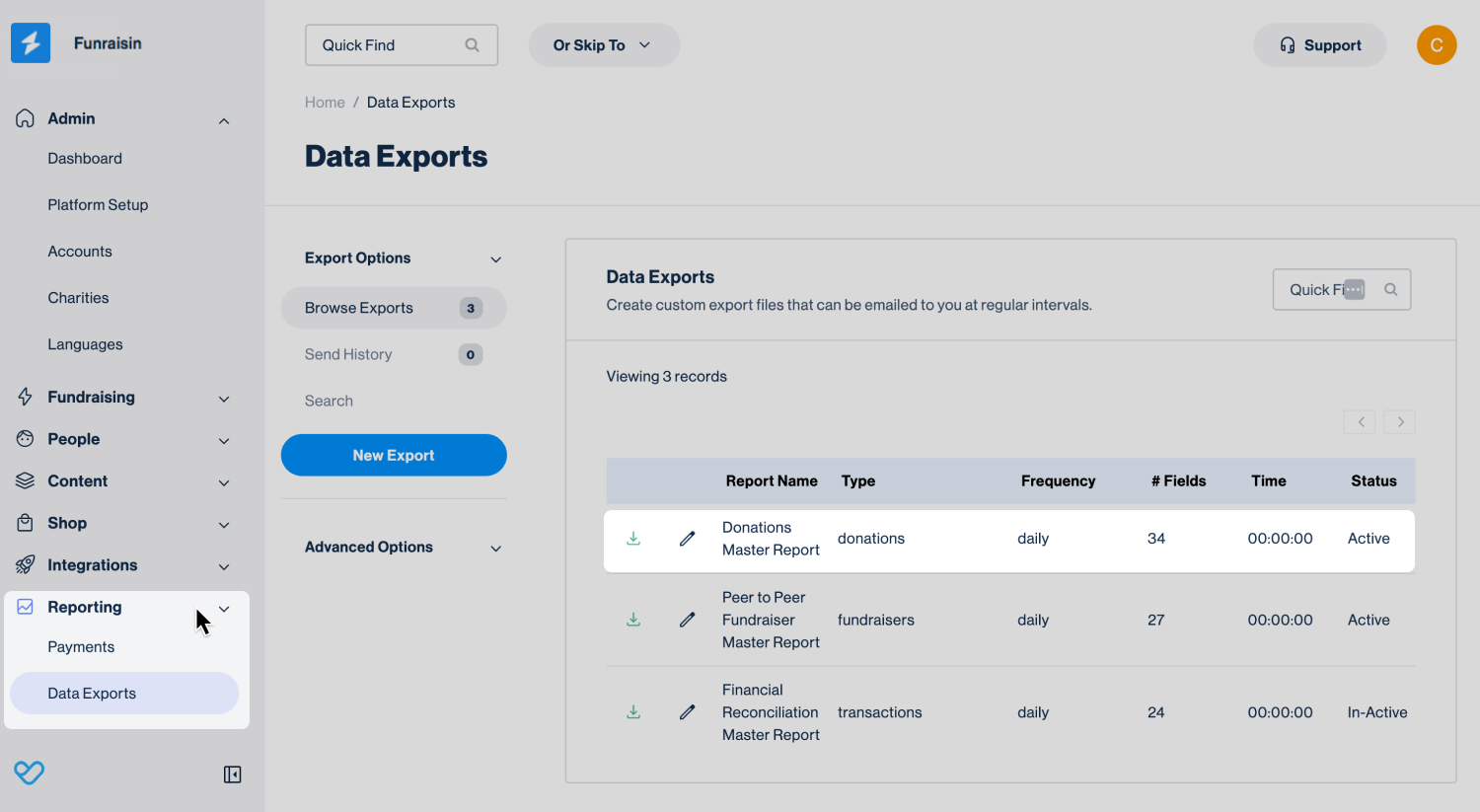The height and width of the screenshot is (812, 1480).
Task: Download Financial Reconciliation Master Report
Action: pyautogui.click(x=633, y=712)
